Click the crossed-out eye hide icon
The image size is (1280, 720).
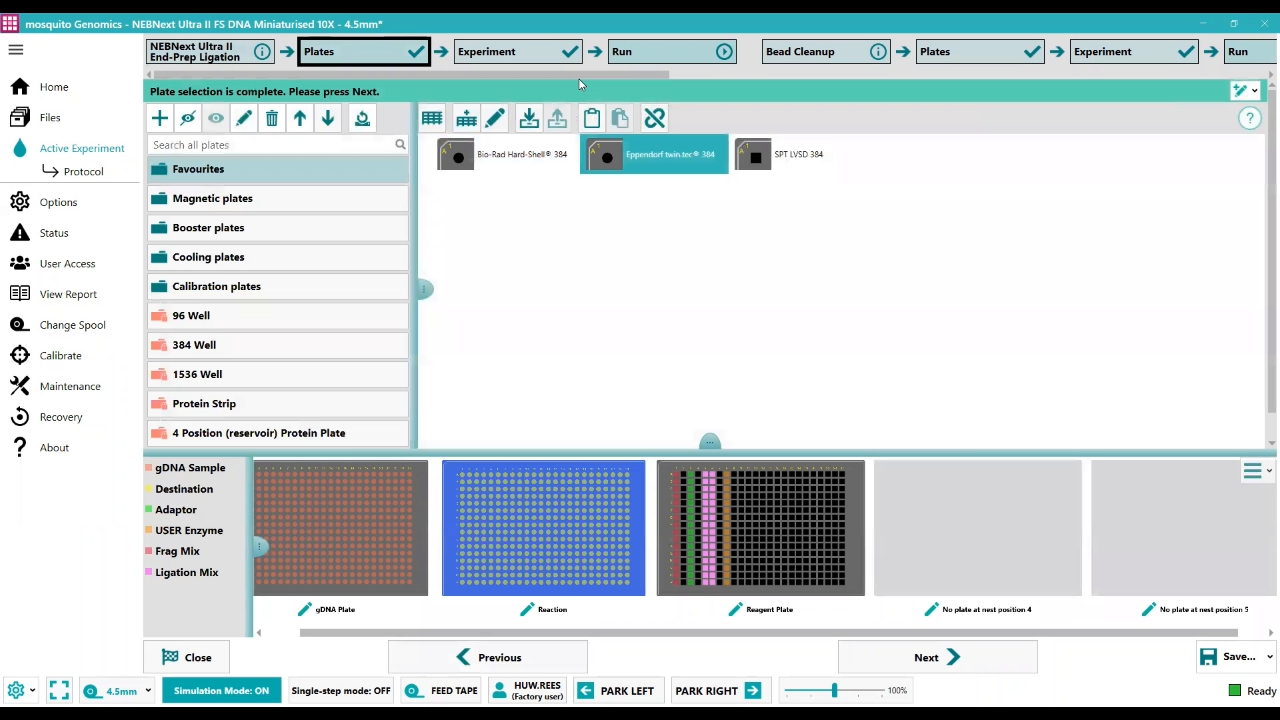click(x=188, y=119)
